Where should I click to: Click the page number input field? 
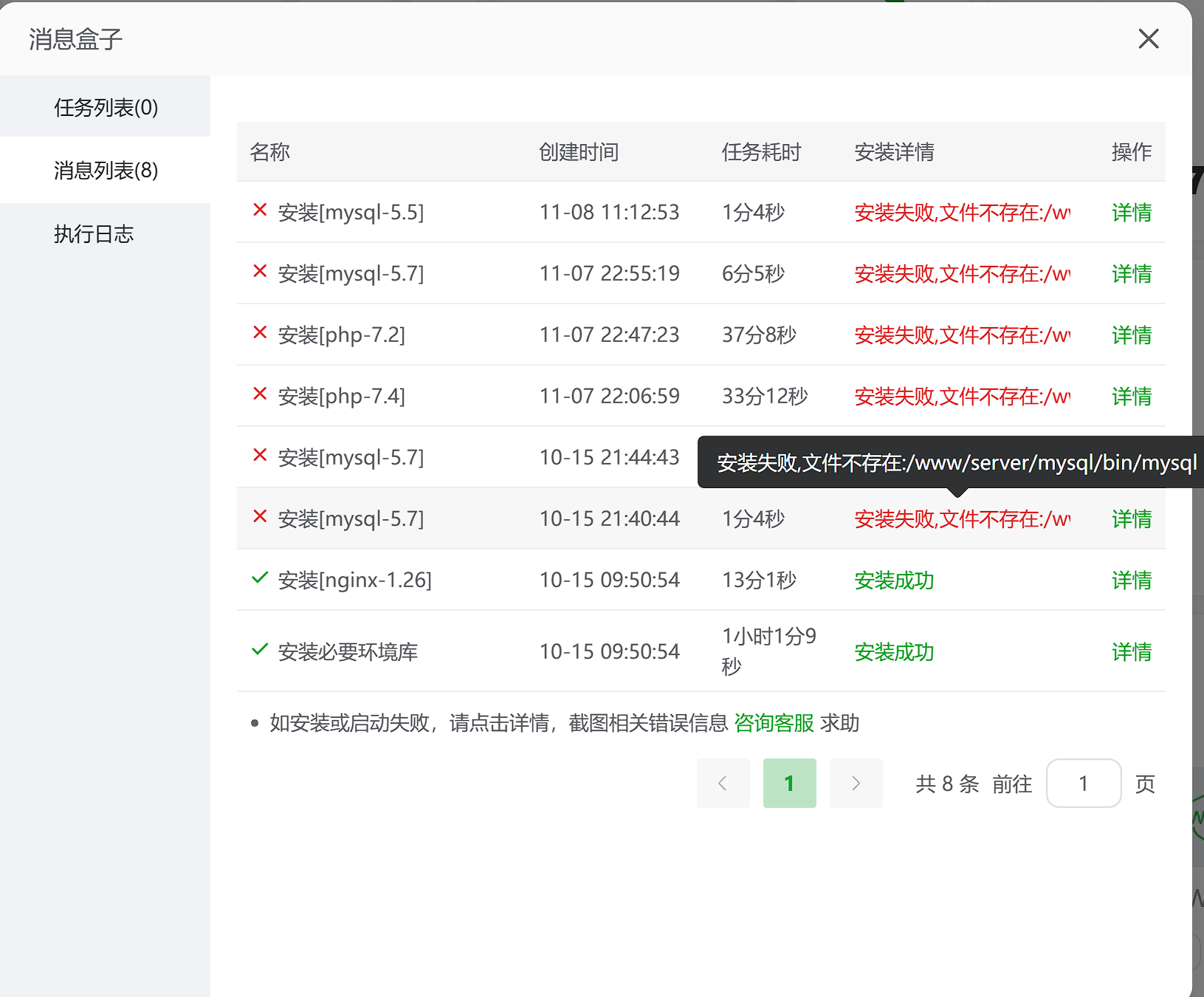(x=1083, y=783)
